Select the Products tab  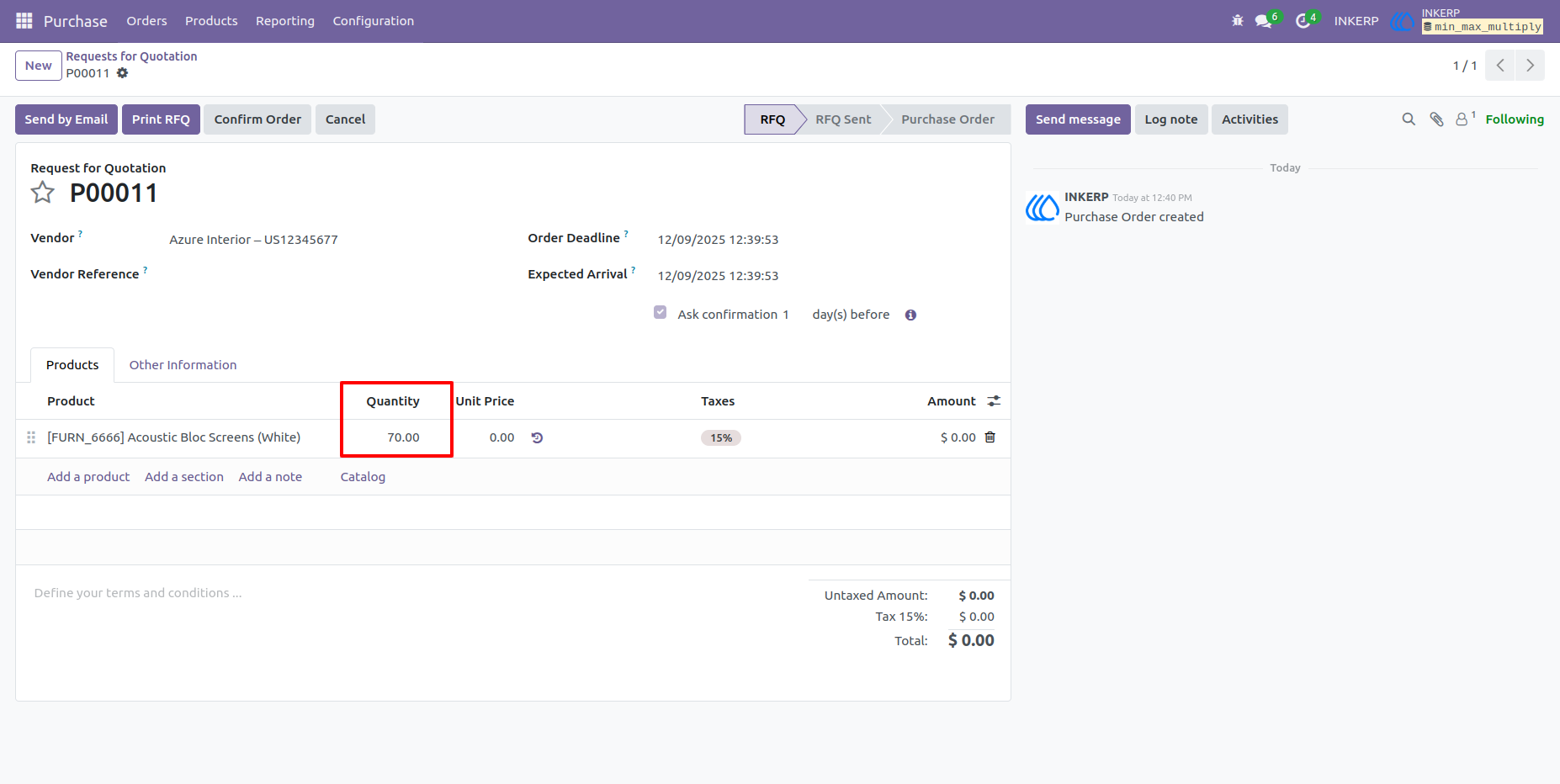[x=72, y=365]
